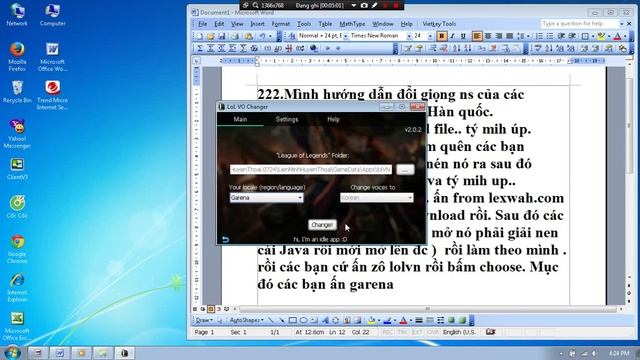Select the Recycle Bin desktop icon
Screen dimensions: 640x360
pyautogui.click(x=17, y=91)
